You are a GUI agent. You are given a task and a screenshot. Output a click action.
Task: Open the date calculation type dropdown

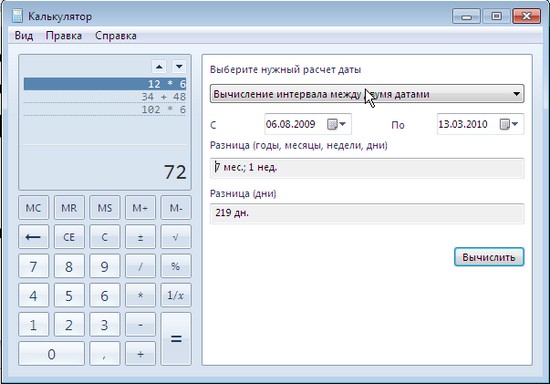click(x=367, y=94)
